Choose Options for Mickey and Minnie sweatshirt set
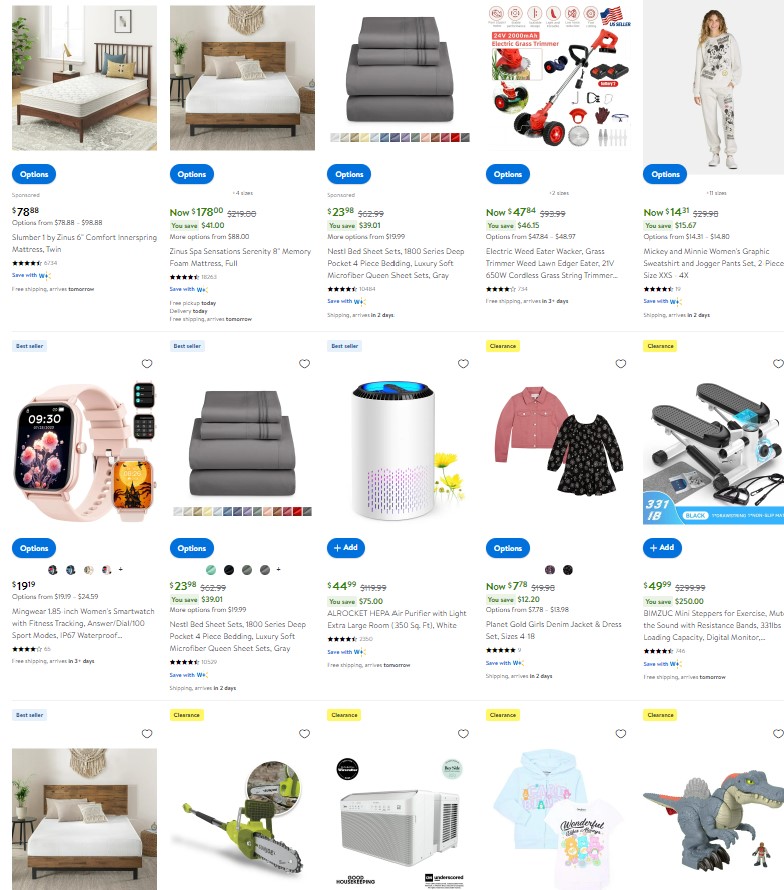 tap(665, 174)
